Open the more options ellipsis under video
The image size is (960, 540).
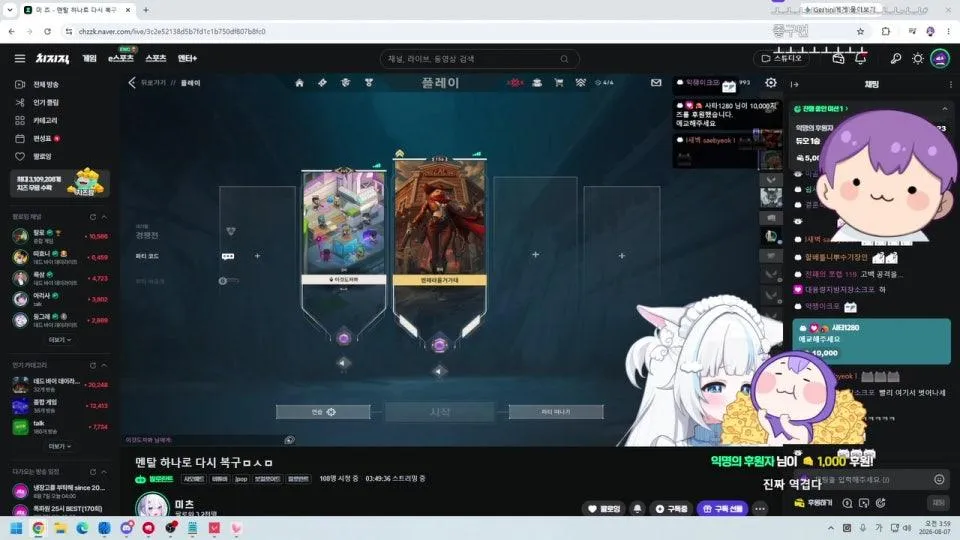[760, 509]
